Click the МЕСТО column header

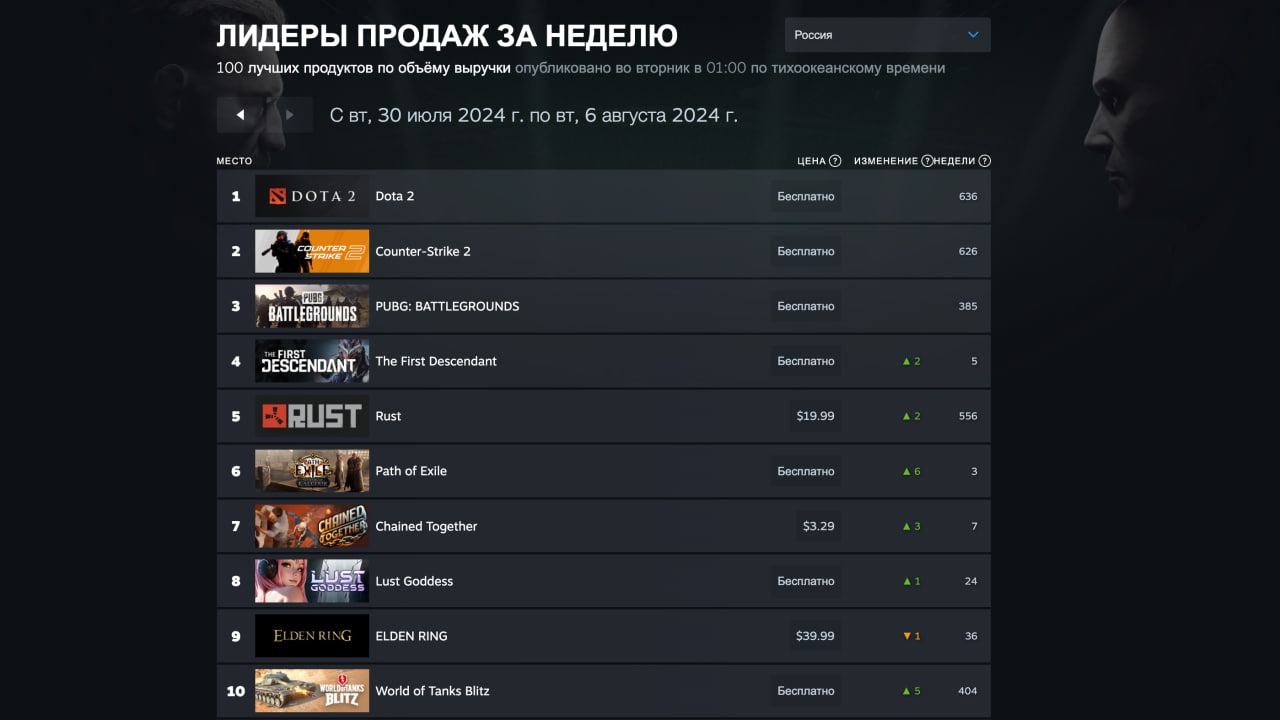tap(235, 161)
